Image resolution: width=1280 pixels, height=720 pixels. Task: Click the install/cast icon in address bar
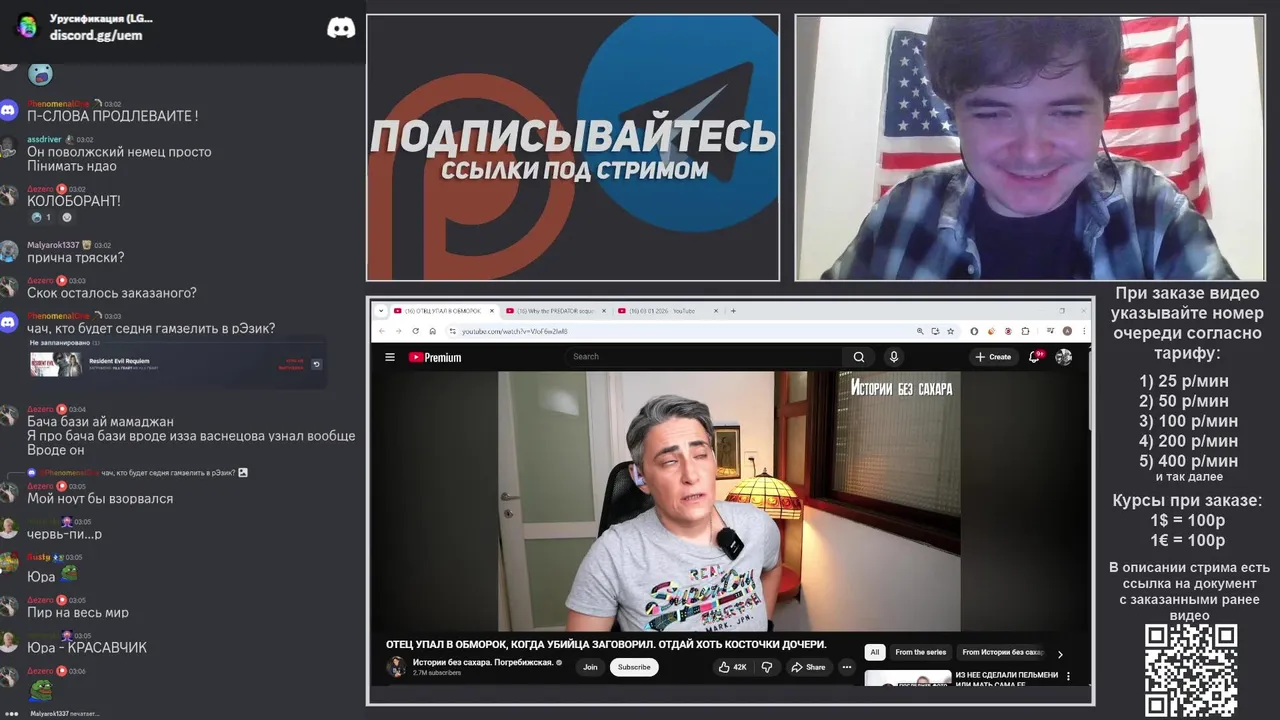[x=935, y=331]
